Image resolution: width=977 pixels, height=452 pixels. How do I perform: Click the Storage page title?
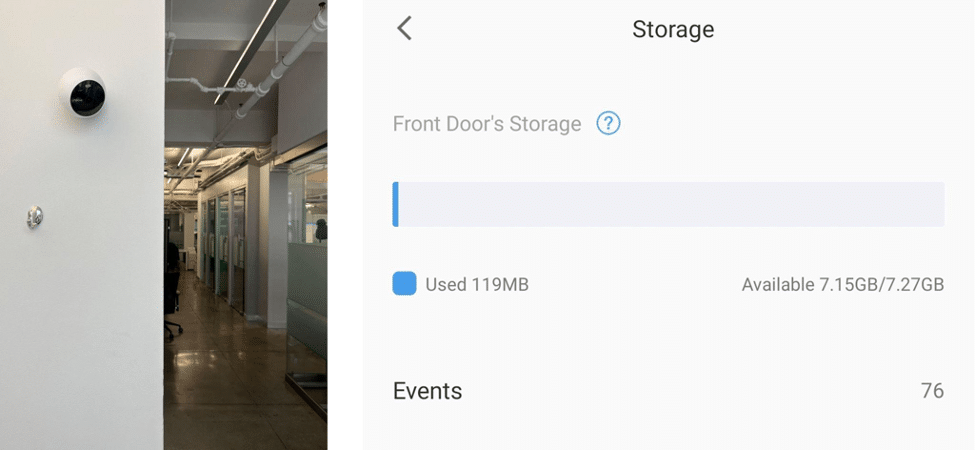point(673,29)
